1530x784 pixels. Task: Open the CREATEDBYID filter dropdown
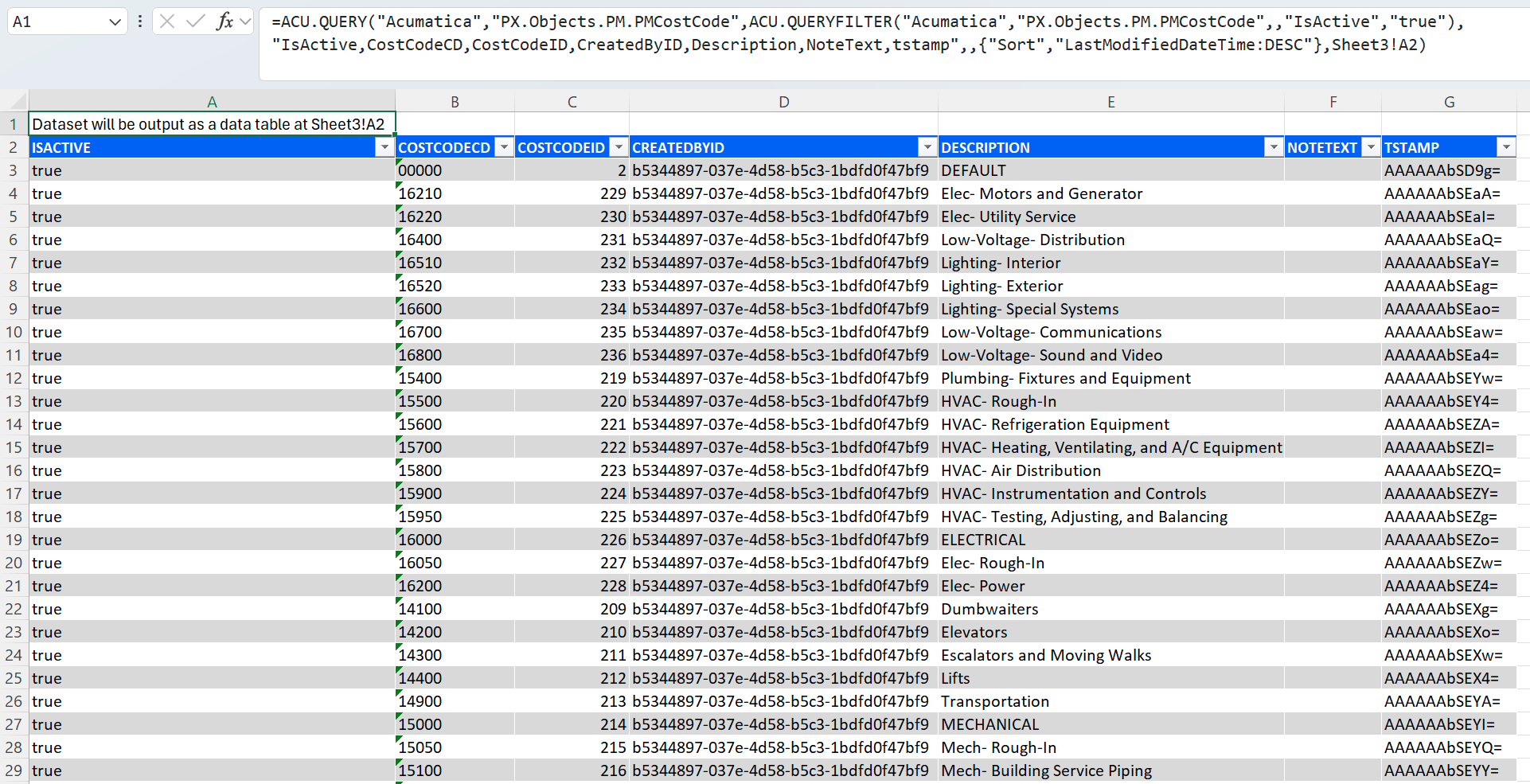click(x=927, y=147)
